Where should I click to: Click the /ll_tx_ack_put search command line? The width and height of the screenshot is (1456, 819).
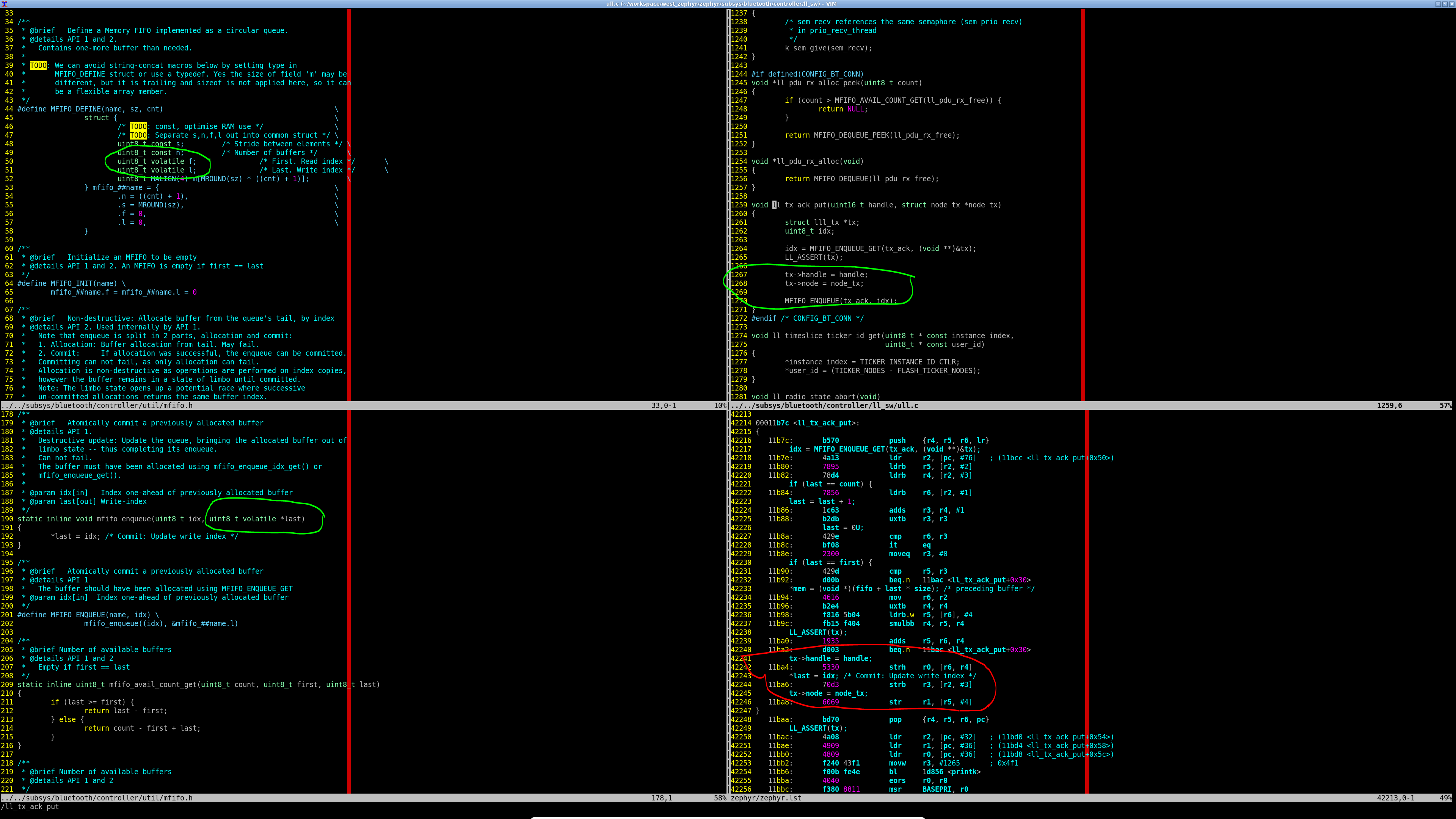(x=30, y=806)
